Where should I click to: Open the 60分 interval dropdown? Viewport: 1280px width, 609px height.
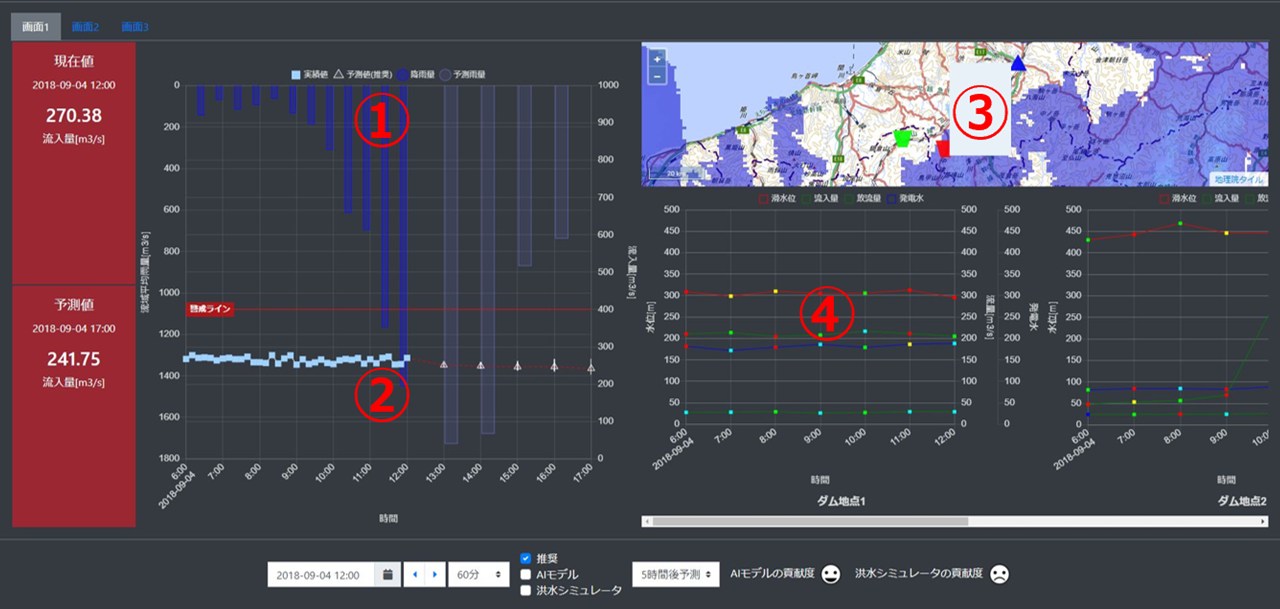coord(473,575)
